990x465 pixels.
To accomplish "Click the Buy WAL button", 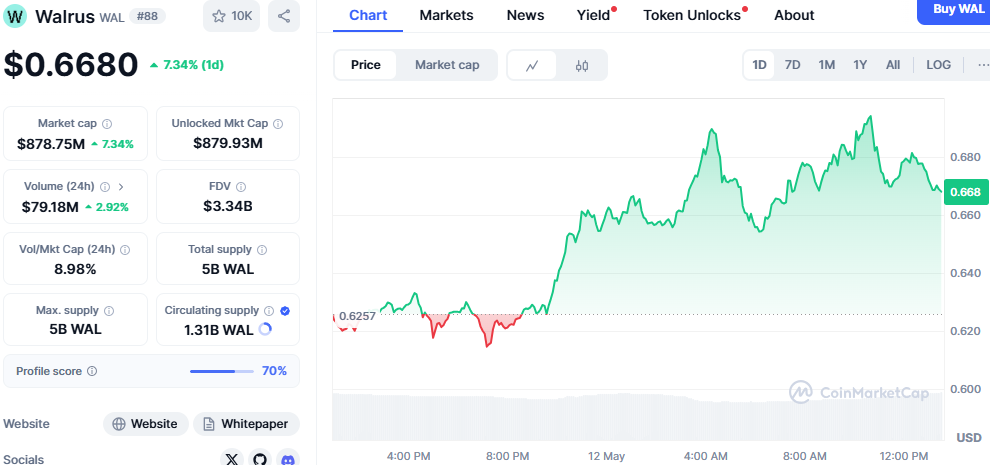I will [955, 10].
